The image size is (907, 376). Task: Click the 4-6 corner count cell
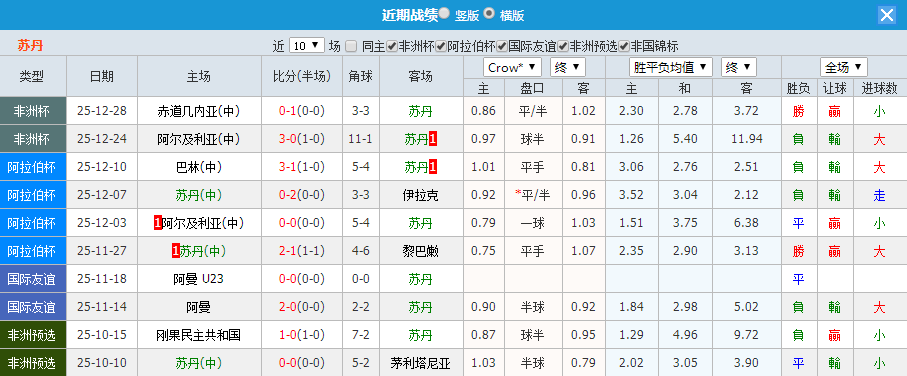click(361, 251)
